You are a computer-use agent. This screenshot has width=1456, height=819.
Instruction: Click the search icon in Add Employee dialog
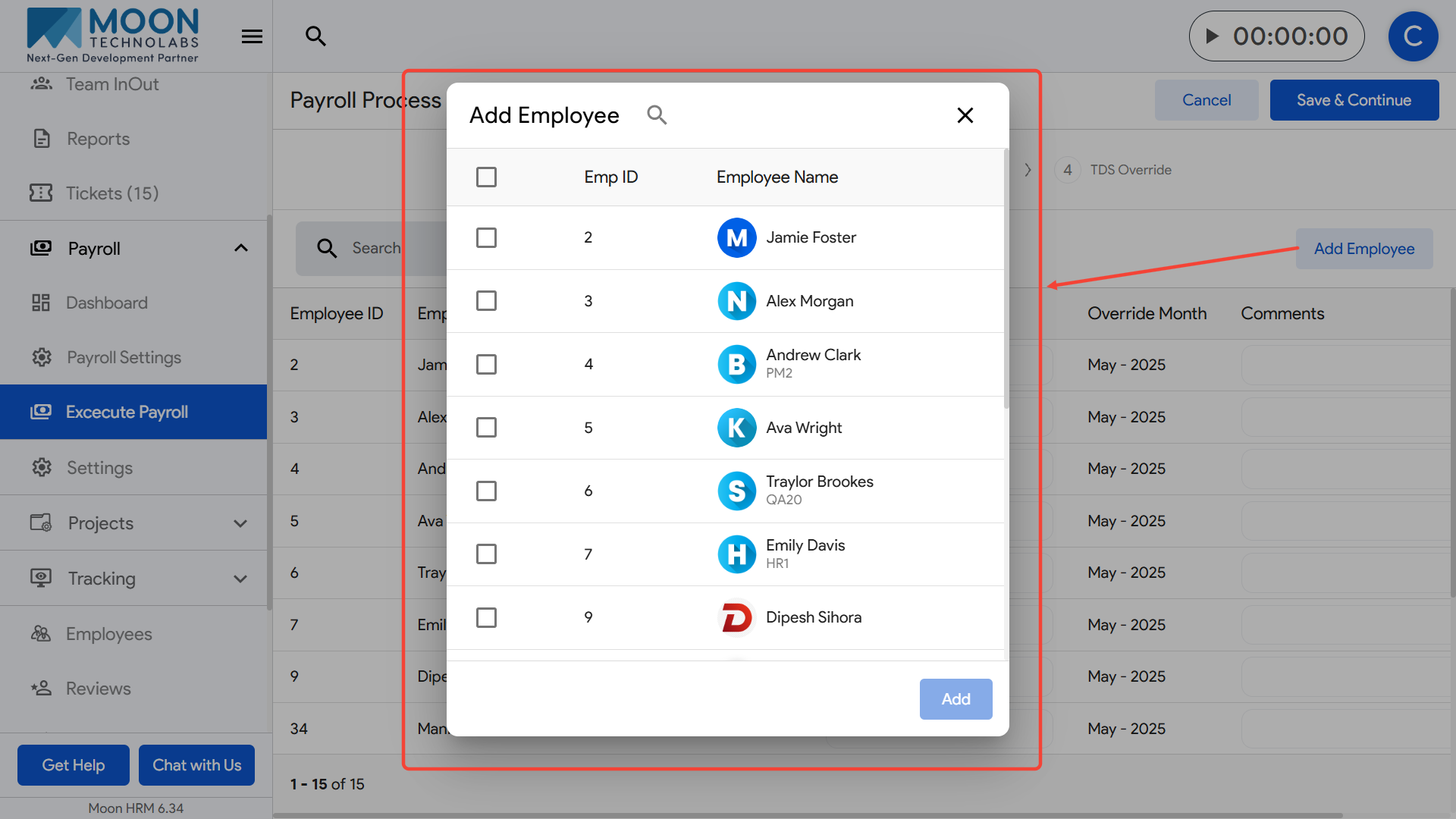(x=657, y=115)
